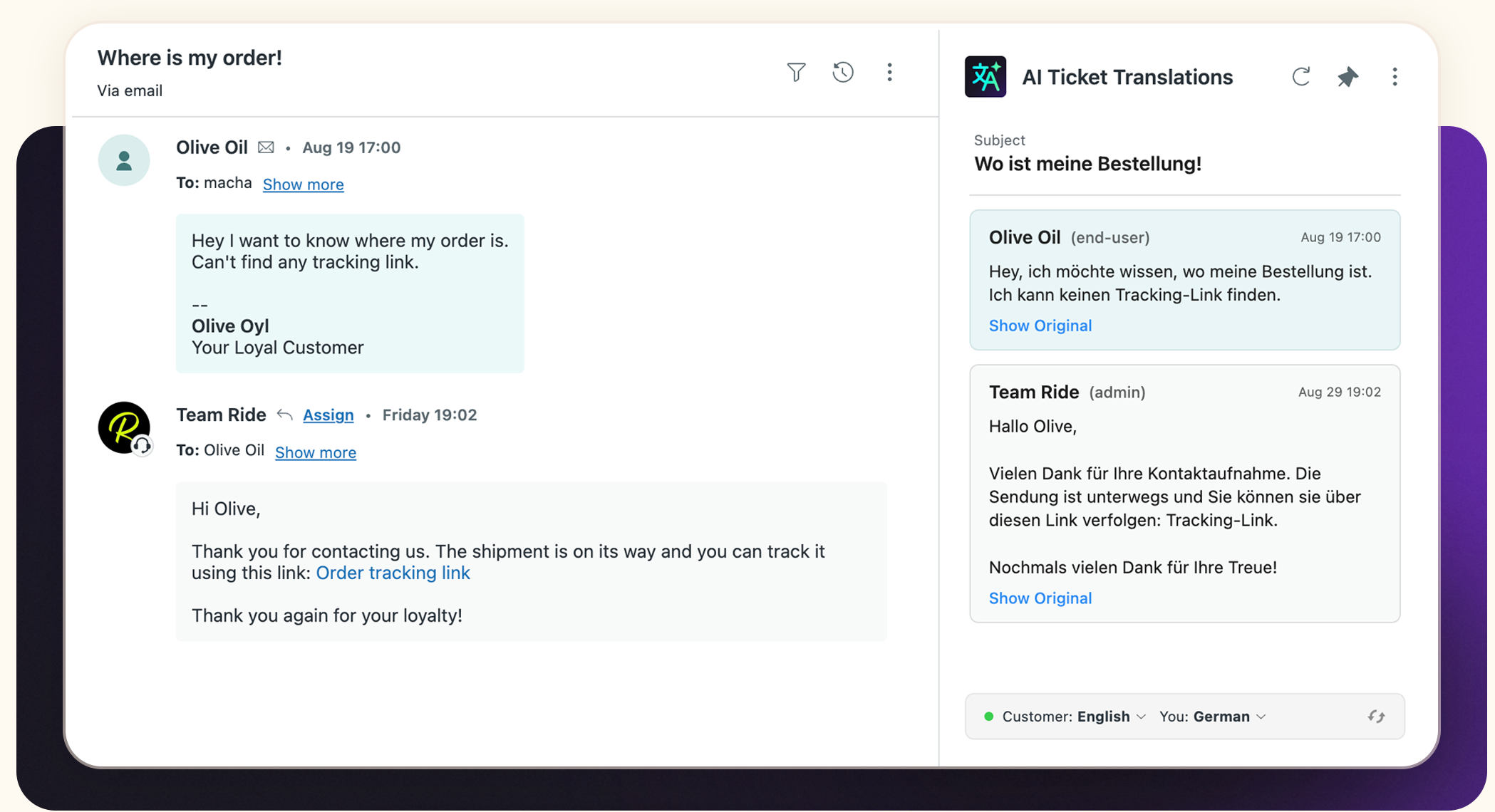The image size is (1495, 812).
Task: Click Olive Oil's avatar in the conversation
Action: coord(124,160)
